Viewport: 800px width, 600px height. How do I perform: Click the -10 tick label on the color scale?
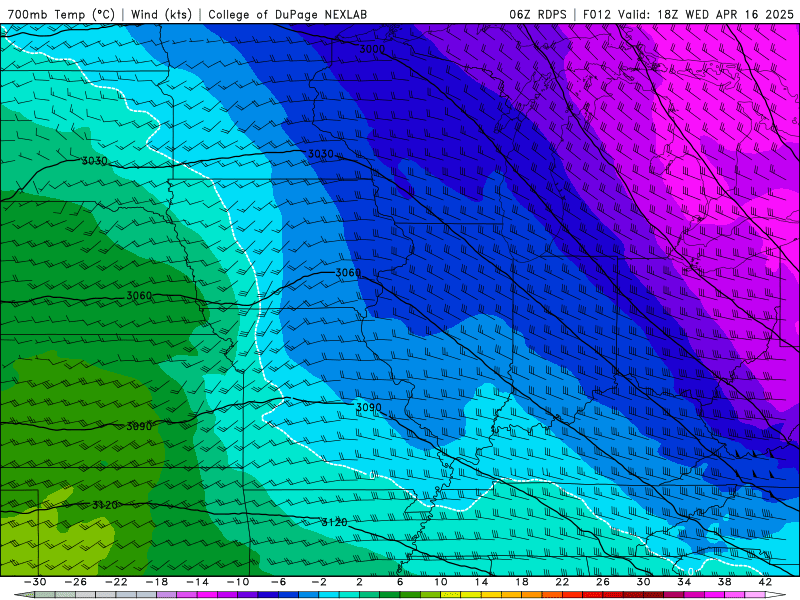[238, 582]
